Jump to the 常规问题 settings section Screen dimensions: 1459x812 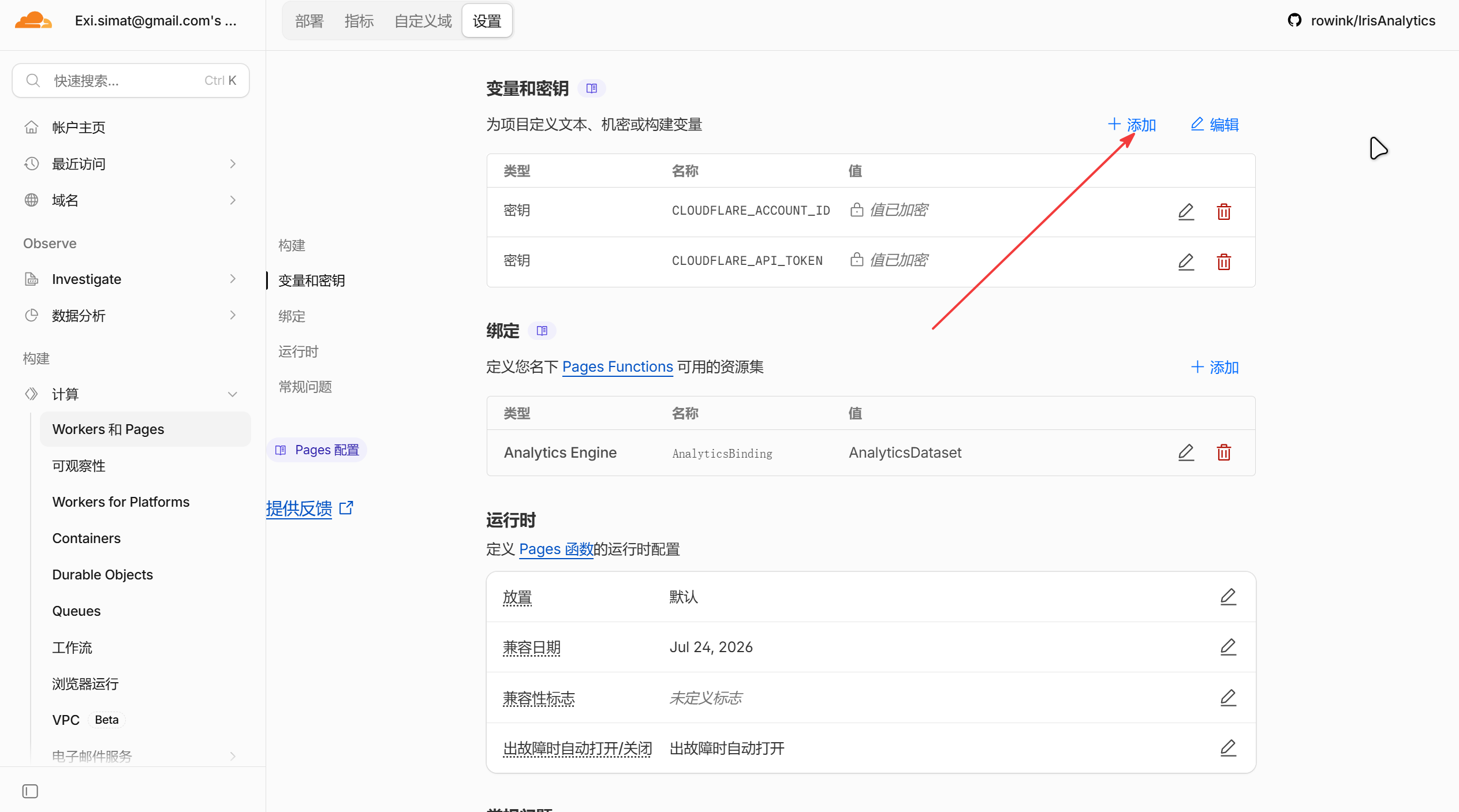[x=305, y=387]
